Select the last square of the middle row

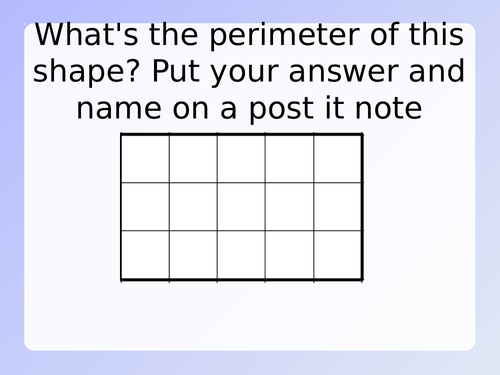tap(338, 207)
